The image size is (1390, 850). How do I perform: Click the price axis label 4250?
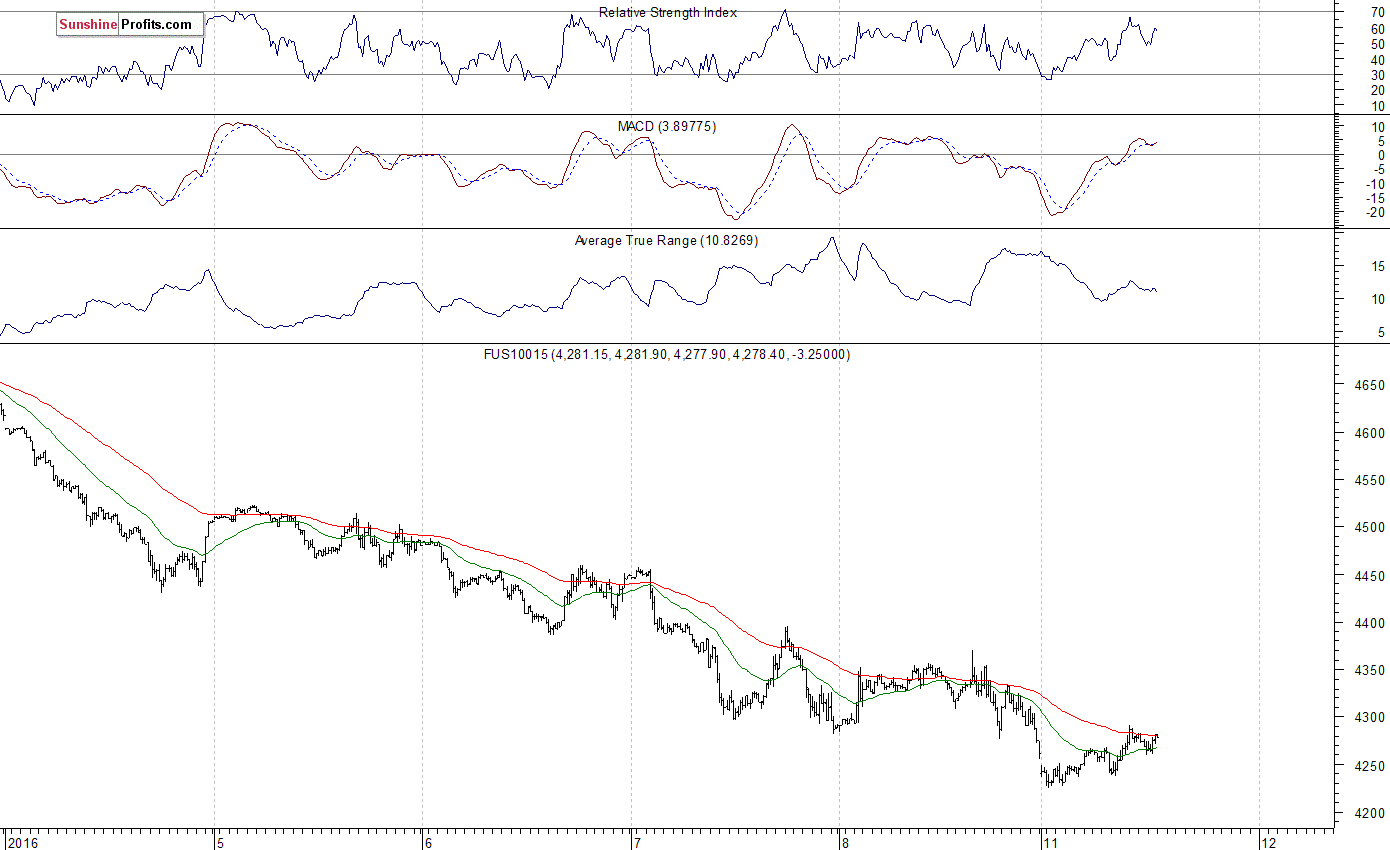[x=1370, y=766]
